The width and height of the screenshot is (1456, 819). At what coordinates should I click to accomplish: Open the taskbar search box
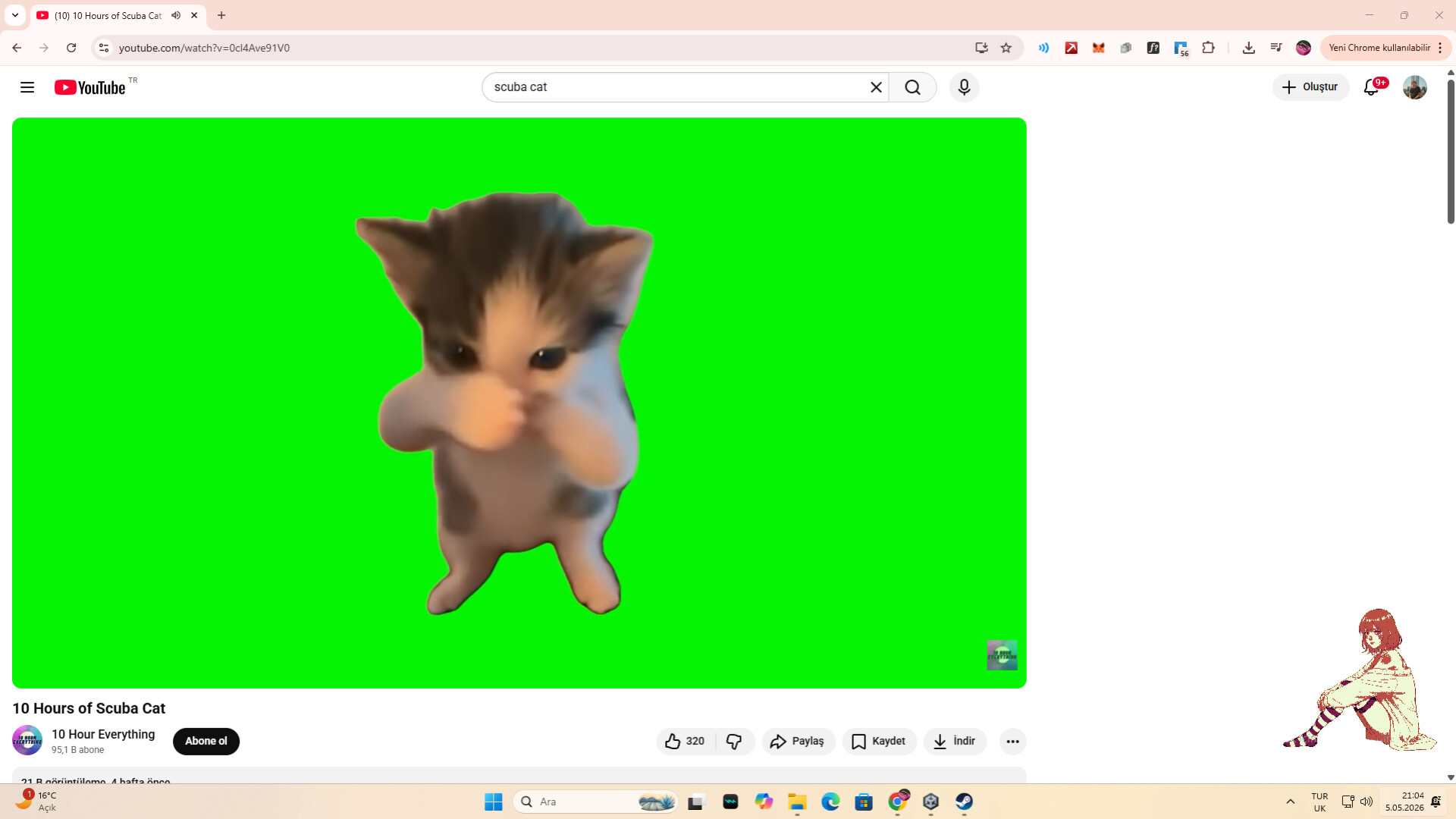pyautogui.click(x=596, y=802)
